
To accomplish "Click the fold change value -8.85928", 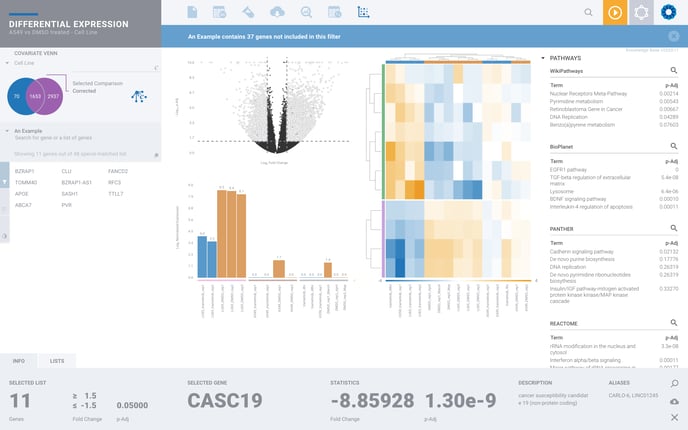I will click(x=372, y=400).
